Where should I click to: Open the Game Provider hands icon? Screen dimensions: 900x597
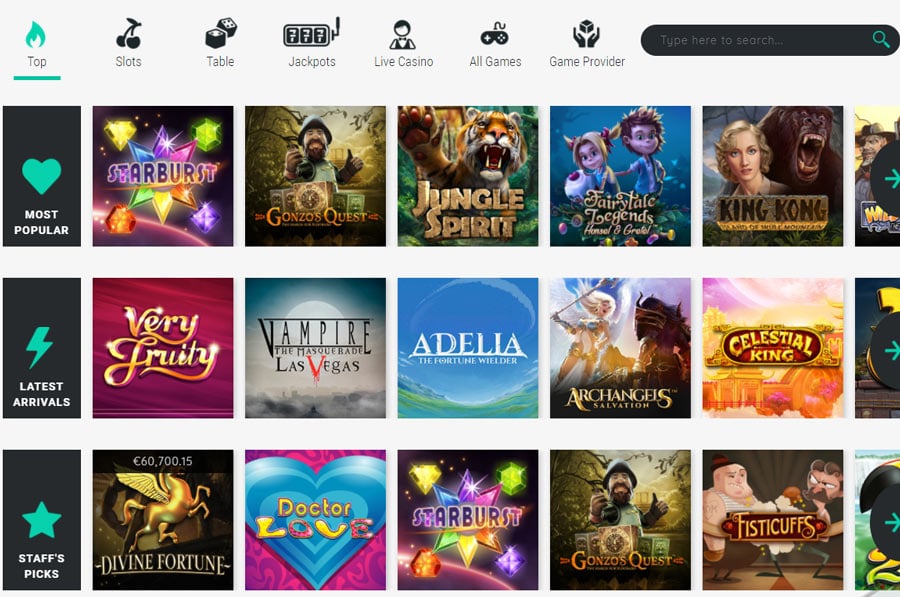pyautogui.click(x=586, y=34)
